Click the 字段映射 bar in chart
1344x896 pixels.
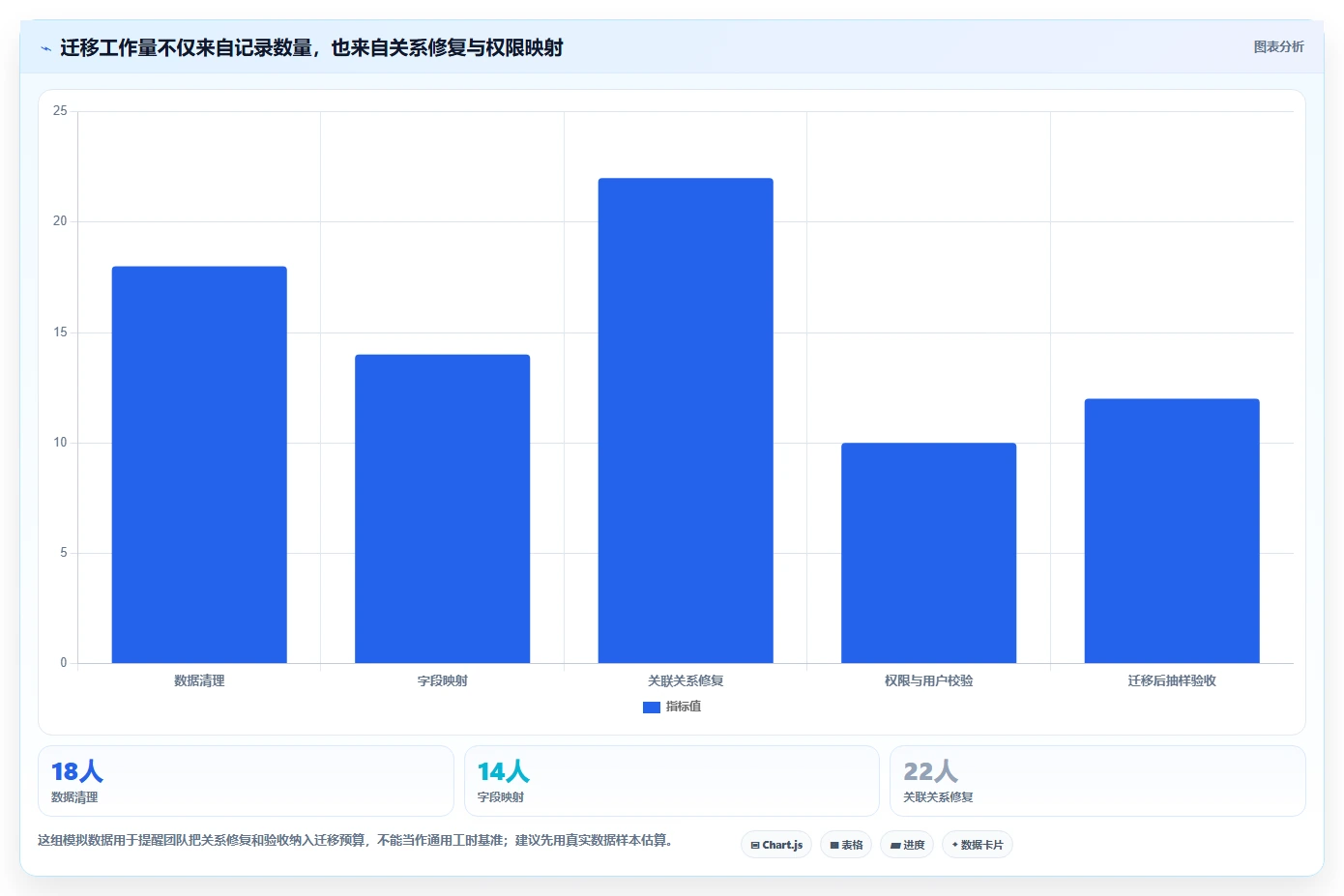click(443, 509)
